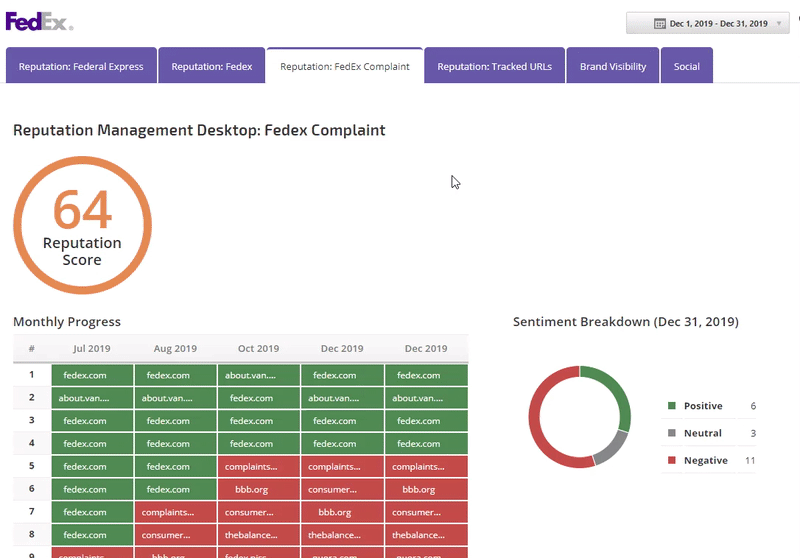Click the green Positive legend swatch
Screen dimensions: 800x558
672,406
